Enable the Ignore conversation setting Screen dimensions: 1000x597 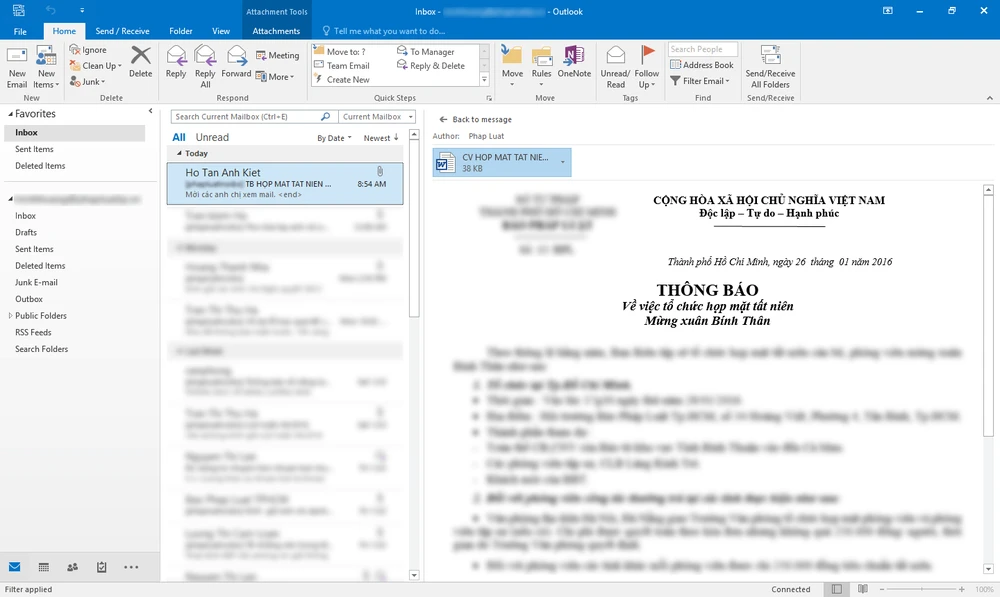(x=89, y=48)
